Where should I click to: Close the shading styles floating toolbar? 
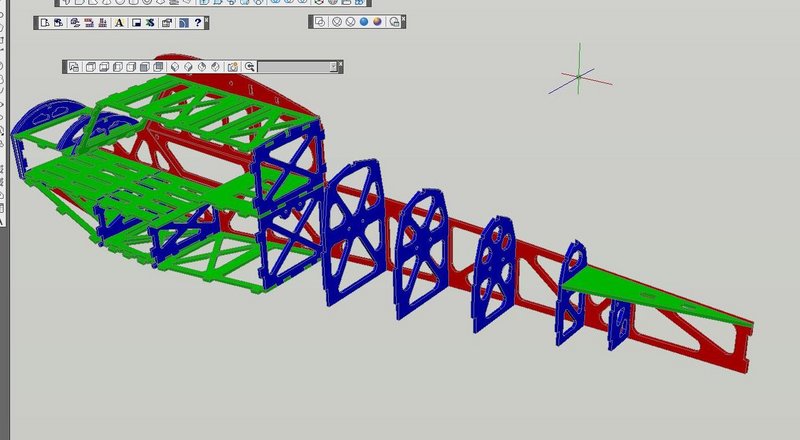point(404,18)
